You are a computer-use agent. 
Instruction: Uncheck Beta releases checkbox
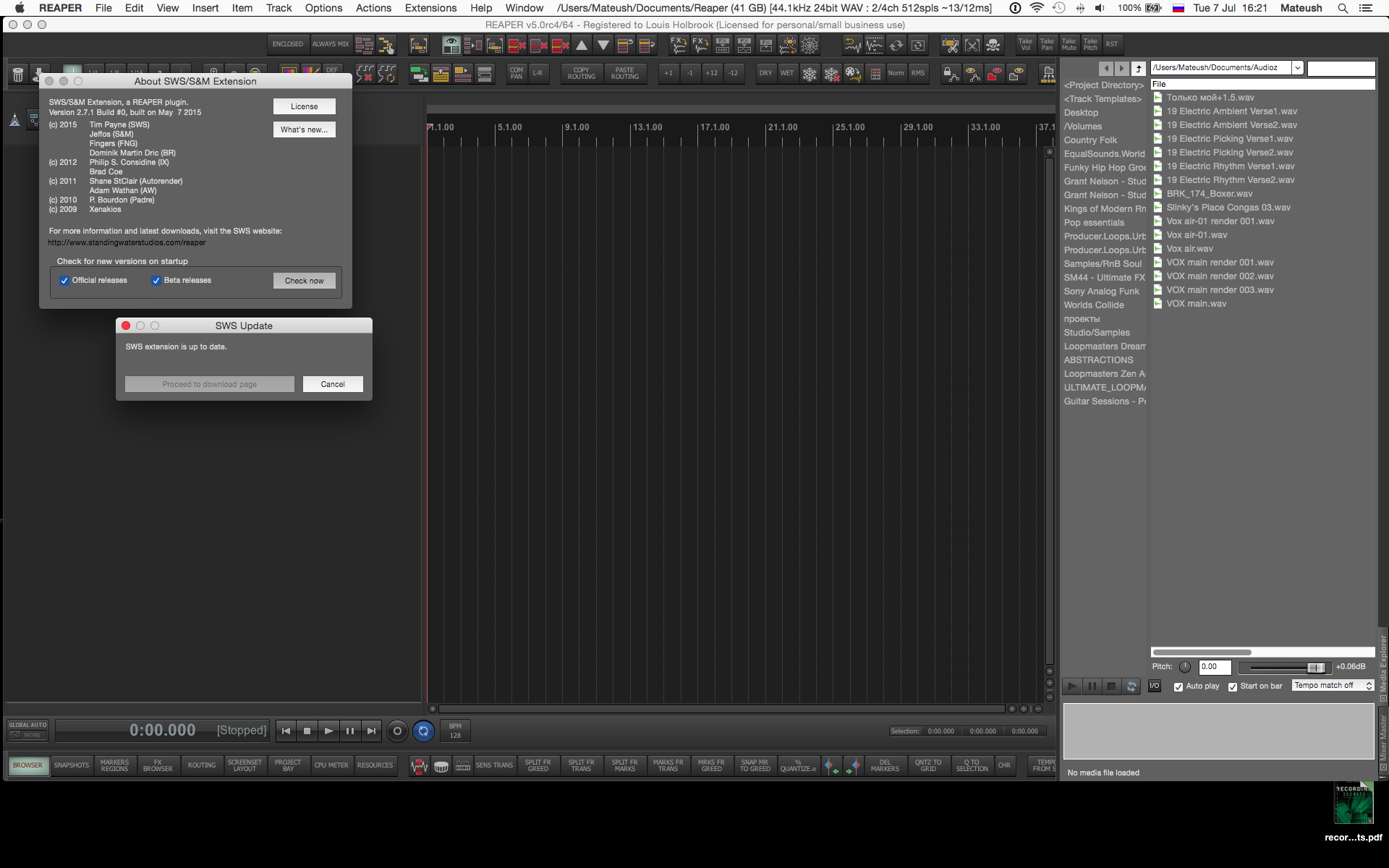[156, 281]
